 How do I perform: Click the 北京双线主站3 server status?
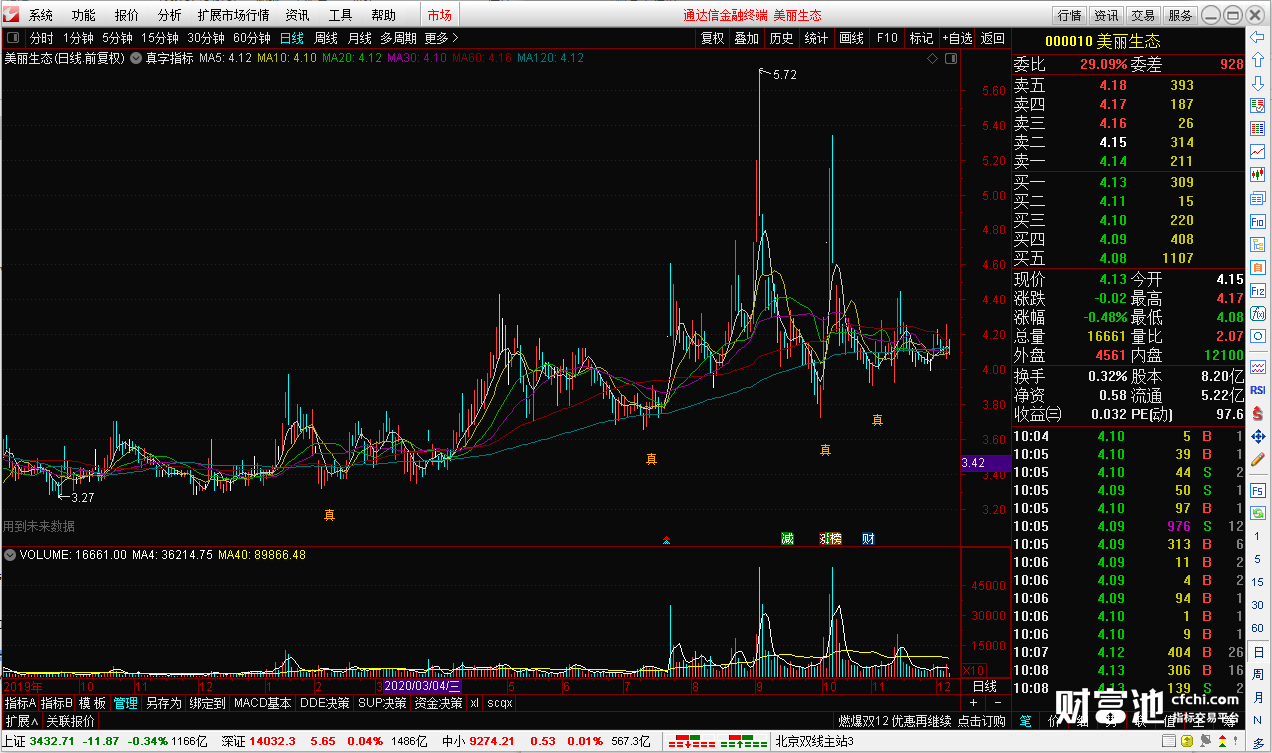click(814, 741)
